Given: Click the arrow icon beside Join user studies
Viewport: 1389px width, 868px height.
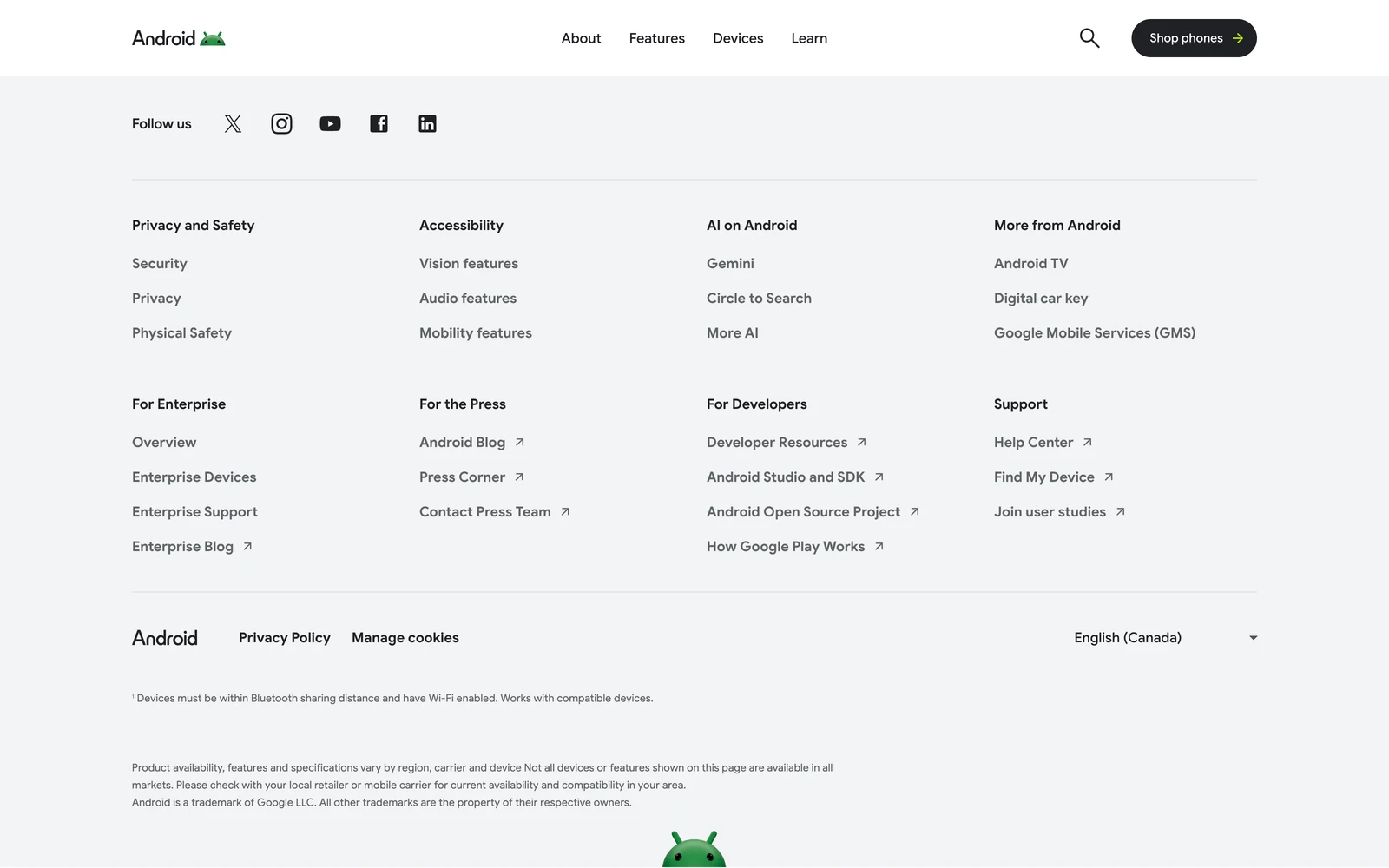Looking at the screenshot, I should click(1120, 512).
